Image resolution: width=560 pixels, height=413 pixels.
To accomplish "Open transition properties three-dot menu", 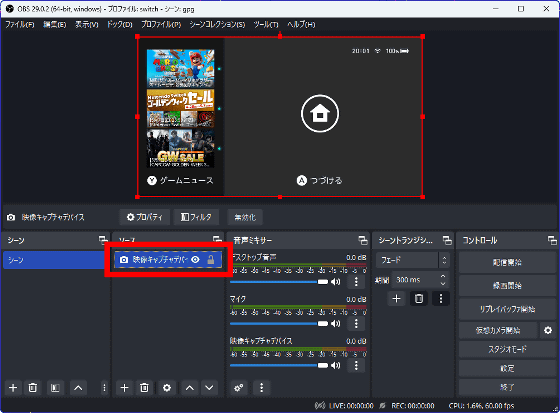I will coord(441,299).
